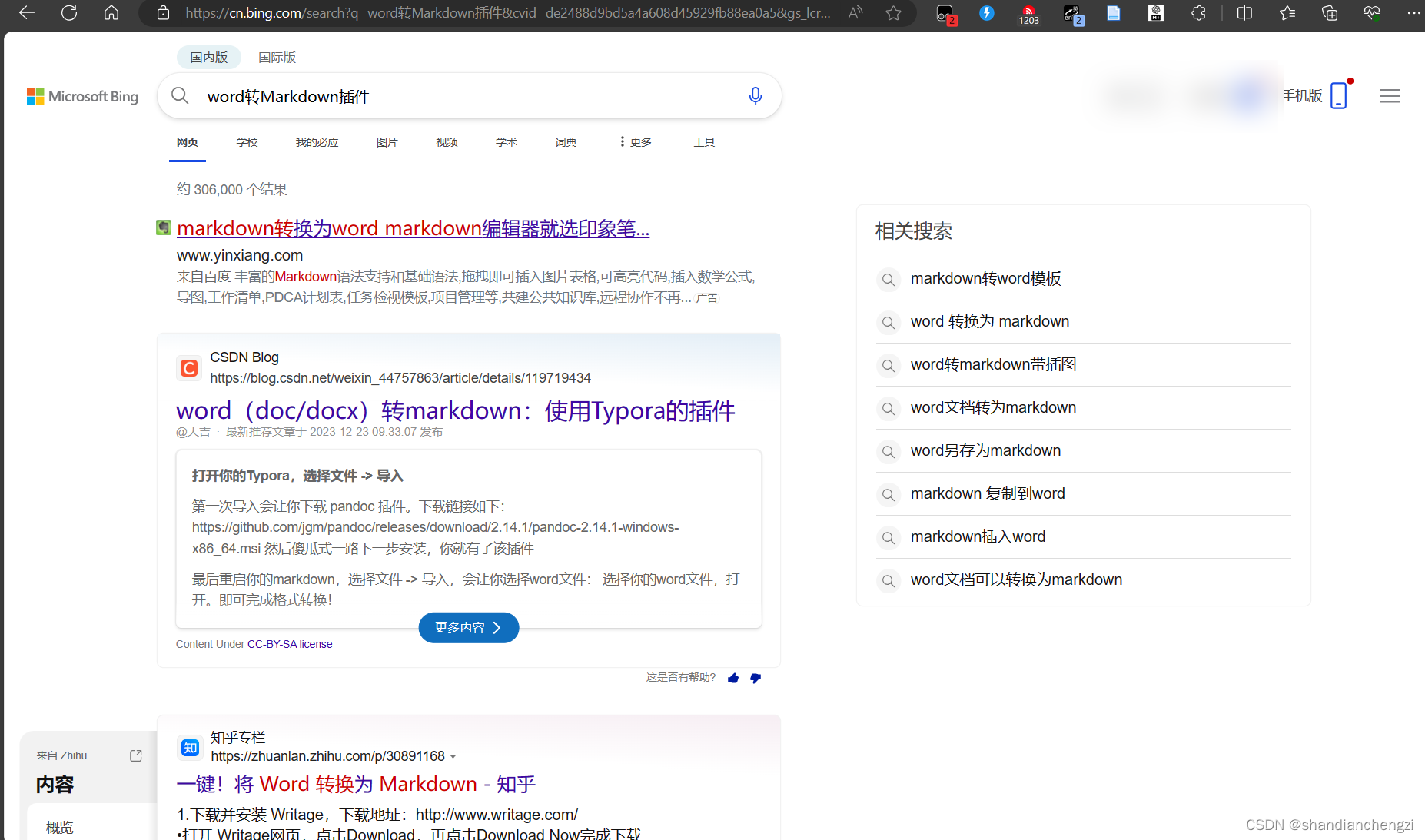This screenshot has width=1425, height=840.
Task: Search related: markdown转word模板
Action: coord(986,278)
